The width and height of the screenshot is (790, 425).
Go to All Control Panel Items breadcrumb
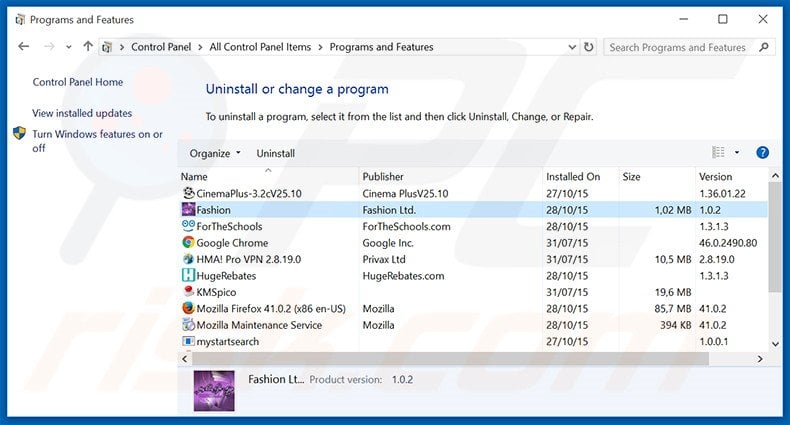click(260, 47)
